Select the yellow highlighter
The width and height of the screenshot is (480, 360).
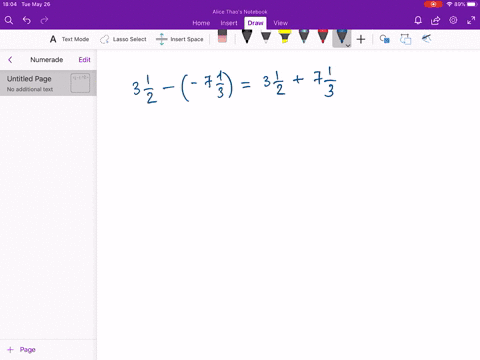pyautogui.click(x=285, y=37)
